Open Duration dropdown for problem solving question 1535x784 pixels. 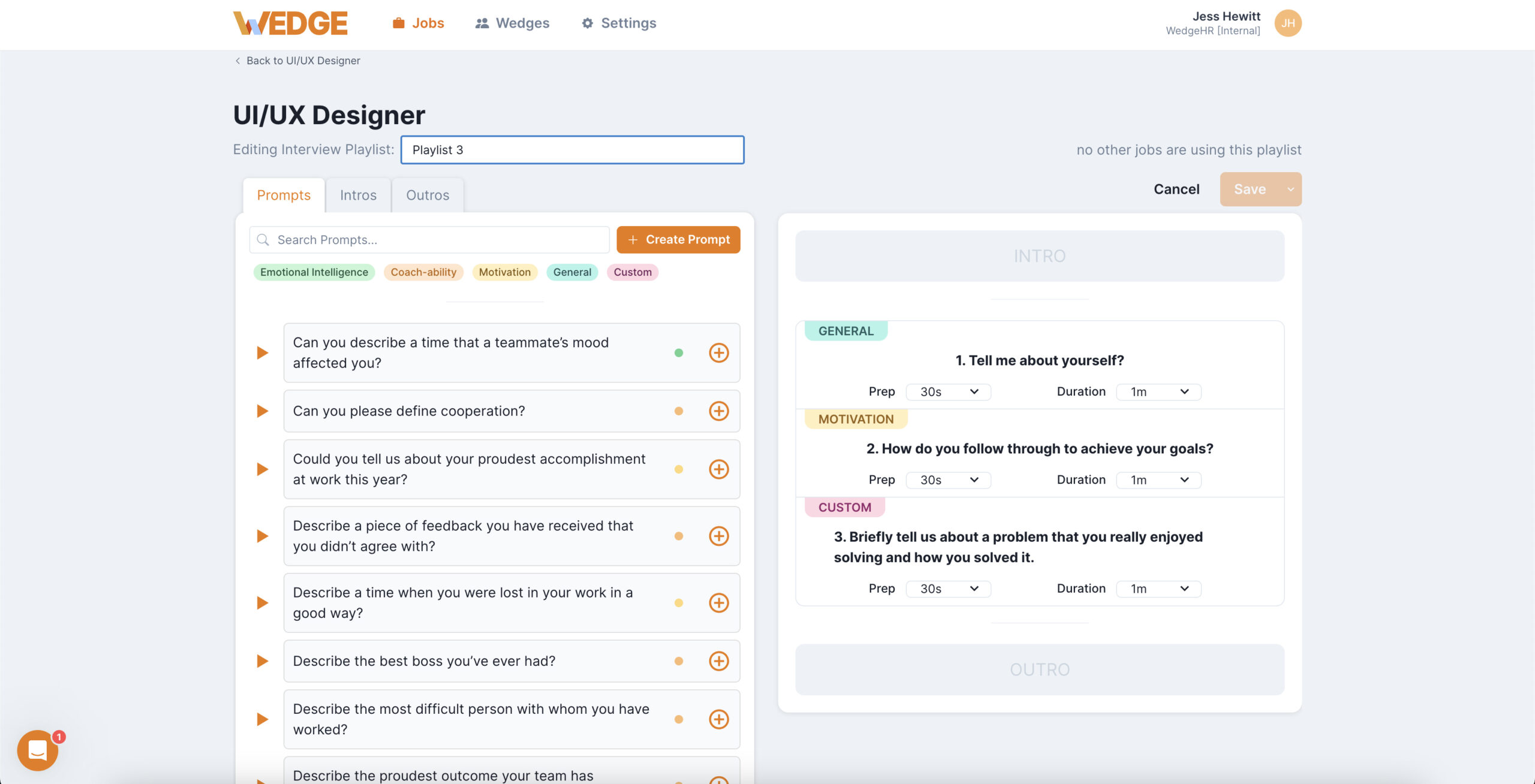(x=1158, y=589)
